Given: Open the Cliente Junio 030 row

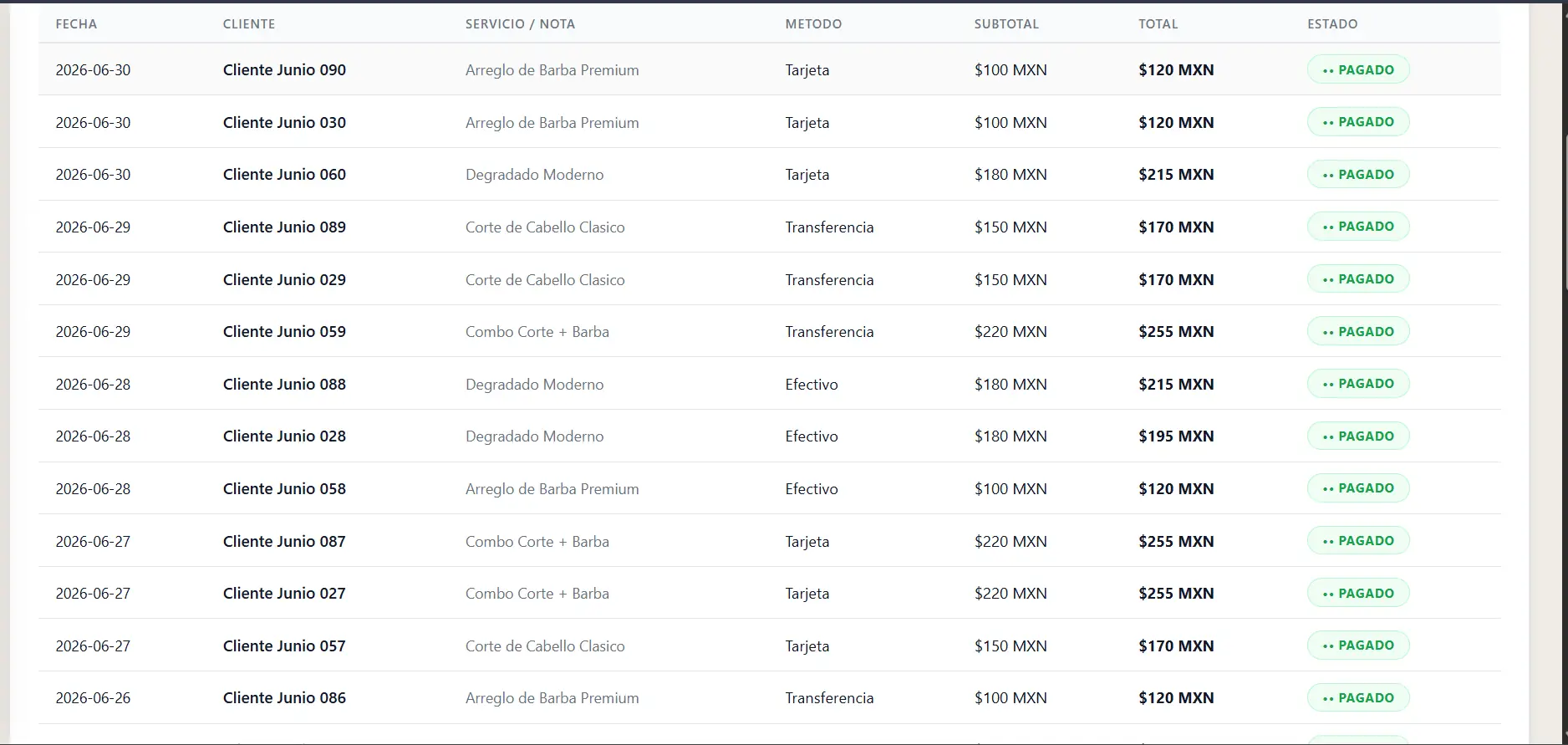Looking at the screenshot, I should coord(769,122).
